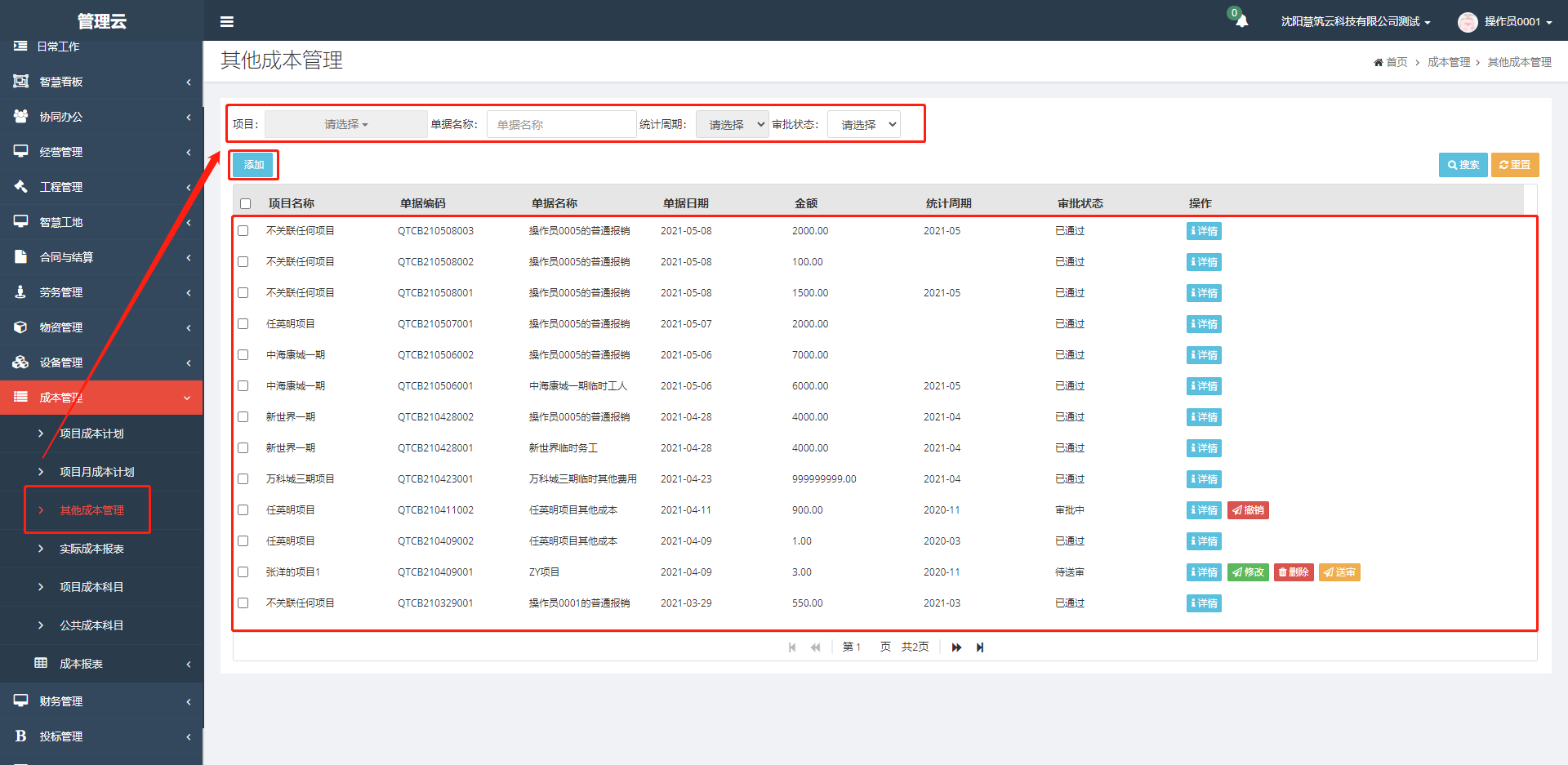The width and height of the screenshot is (1568, 765).
Task: Click the 智慧工地 monitor icon
Action: (21, 222)
